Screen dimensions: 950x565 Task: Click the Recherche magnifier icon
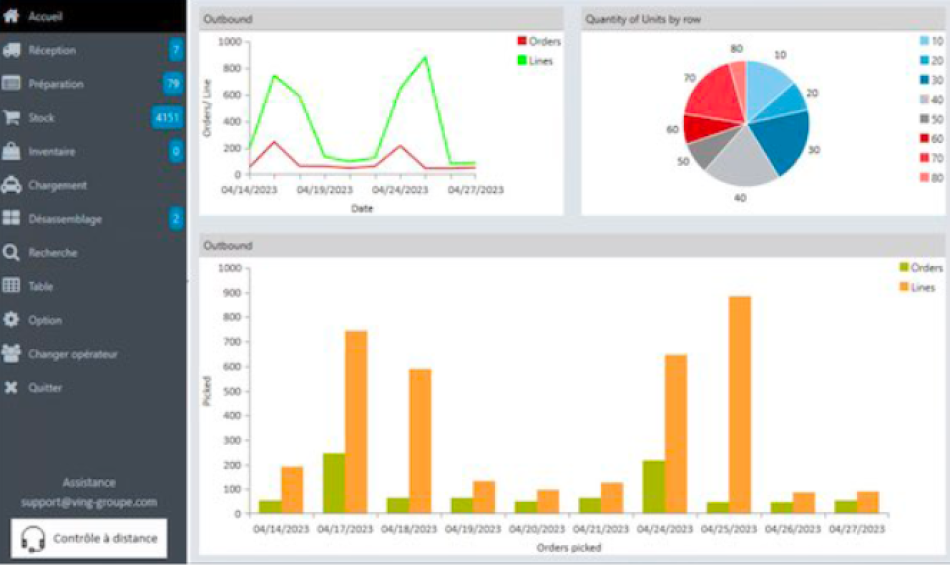[12, 253]
